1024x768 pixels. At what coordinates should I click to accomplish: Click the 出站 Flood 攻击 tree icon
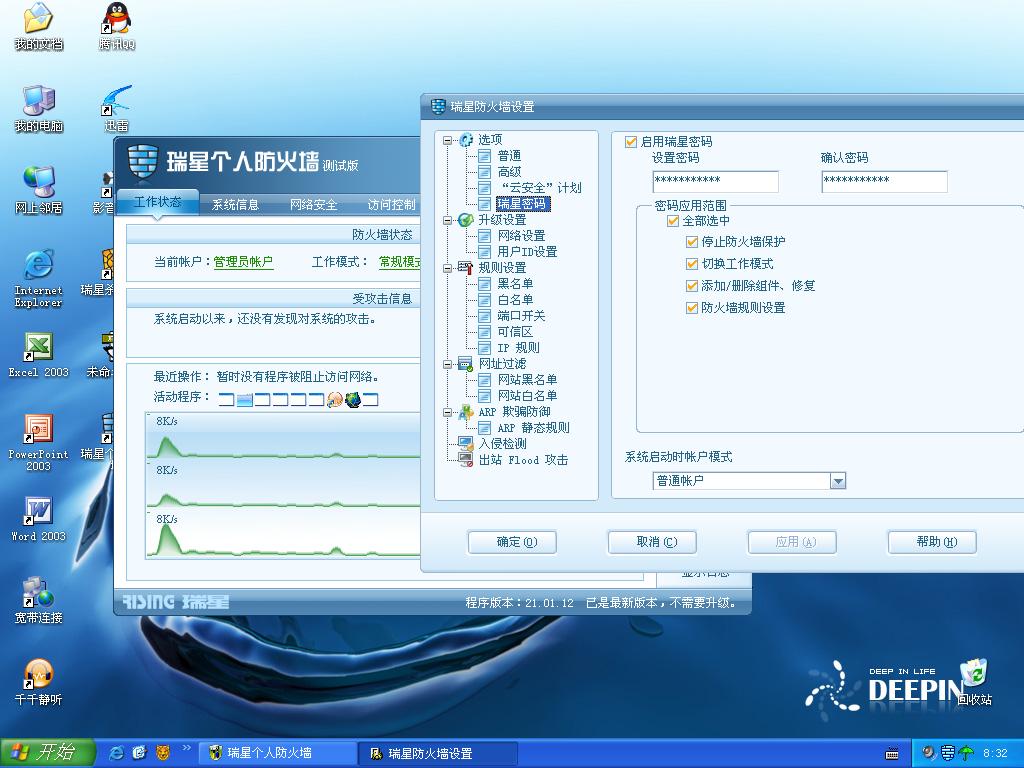pyautogui.click(x=466, y=460)
